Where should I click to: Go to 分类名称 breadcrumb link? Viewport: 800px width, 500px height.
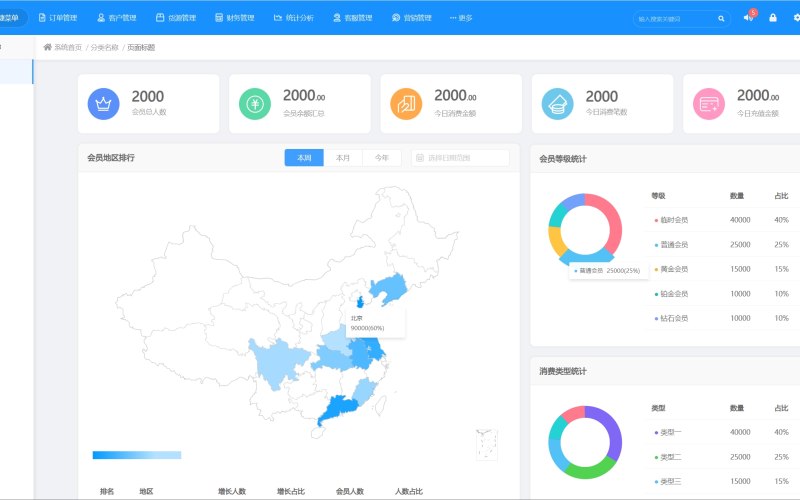pyautogui.click(x=105, y=47)
